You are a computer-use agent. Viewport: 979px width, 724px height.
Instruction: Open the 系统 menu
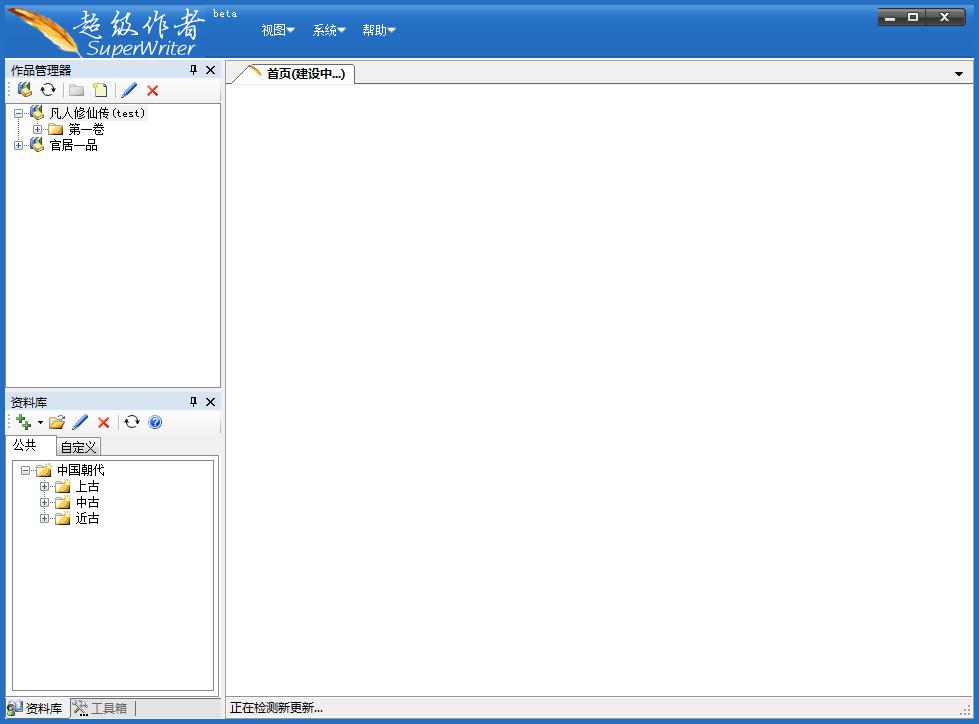coord(328,30)
